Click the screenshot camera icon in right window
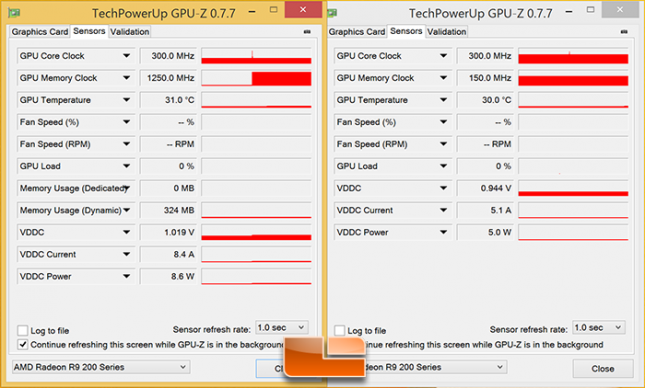 624,32
